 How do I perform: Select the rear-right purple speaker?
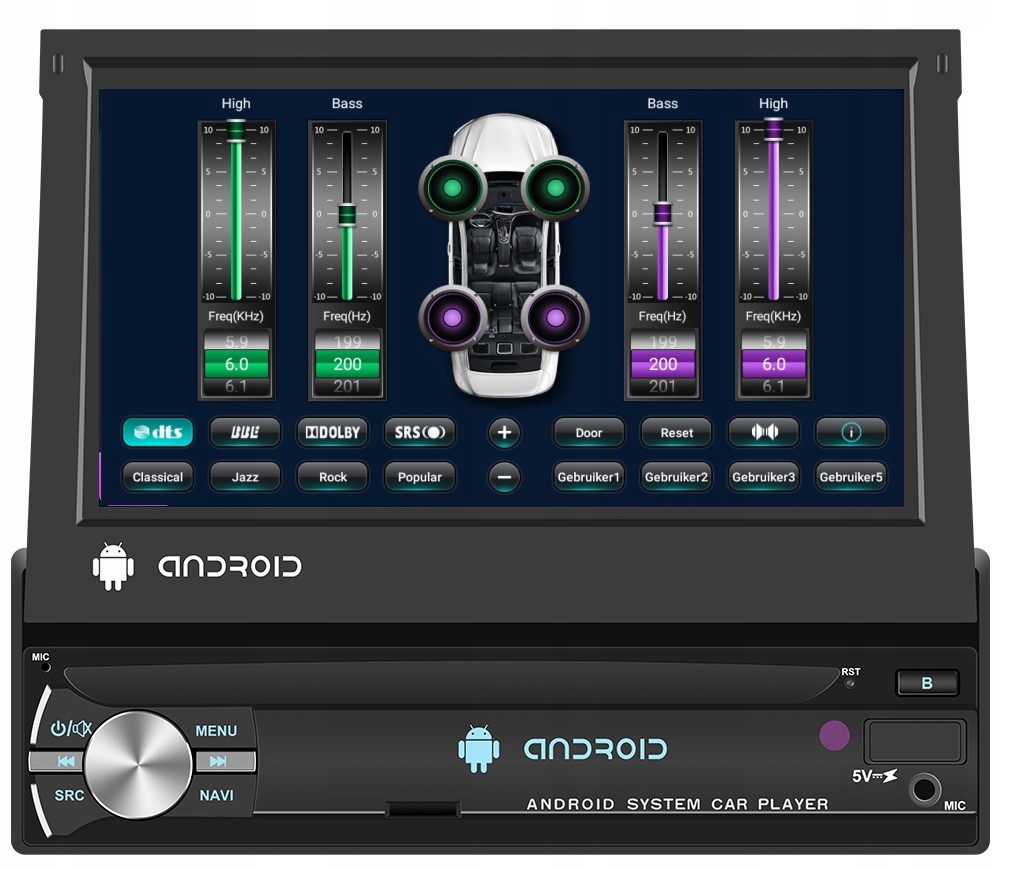[x=556, y=317]
